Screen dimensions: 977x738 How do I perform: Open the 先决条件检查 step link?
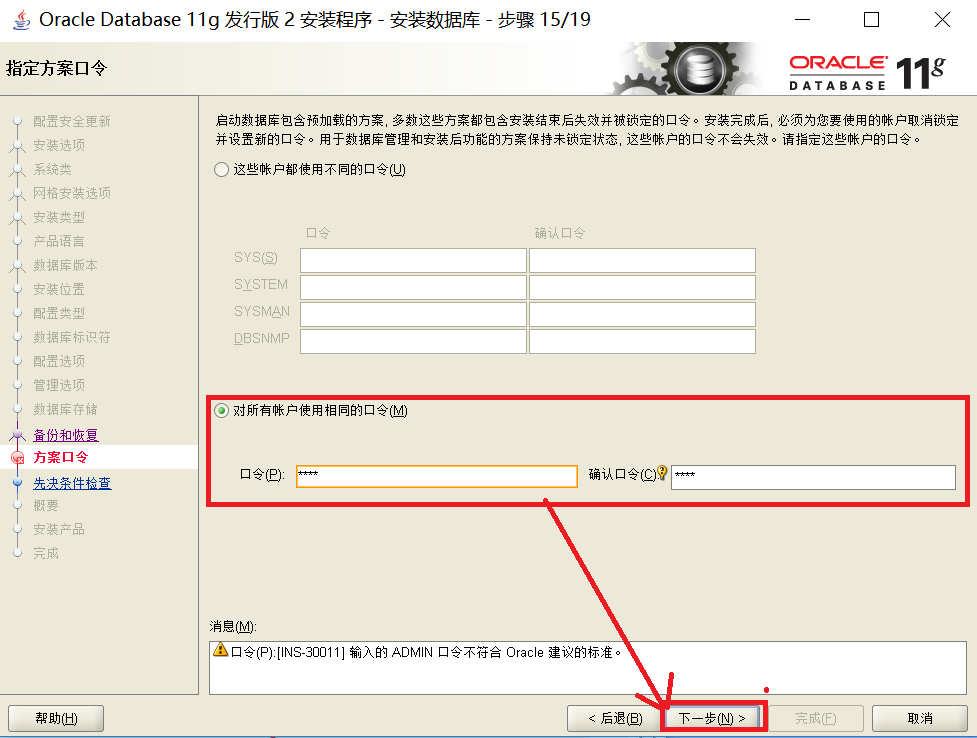tap(72, 483)
